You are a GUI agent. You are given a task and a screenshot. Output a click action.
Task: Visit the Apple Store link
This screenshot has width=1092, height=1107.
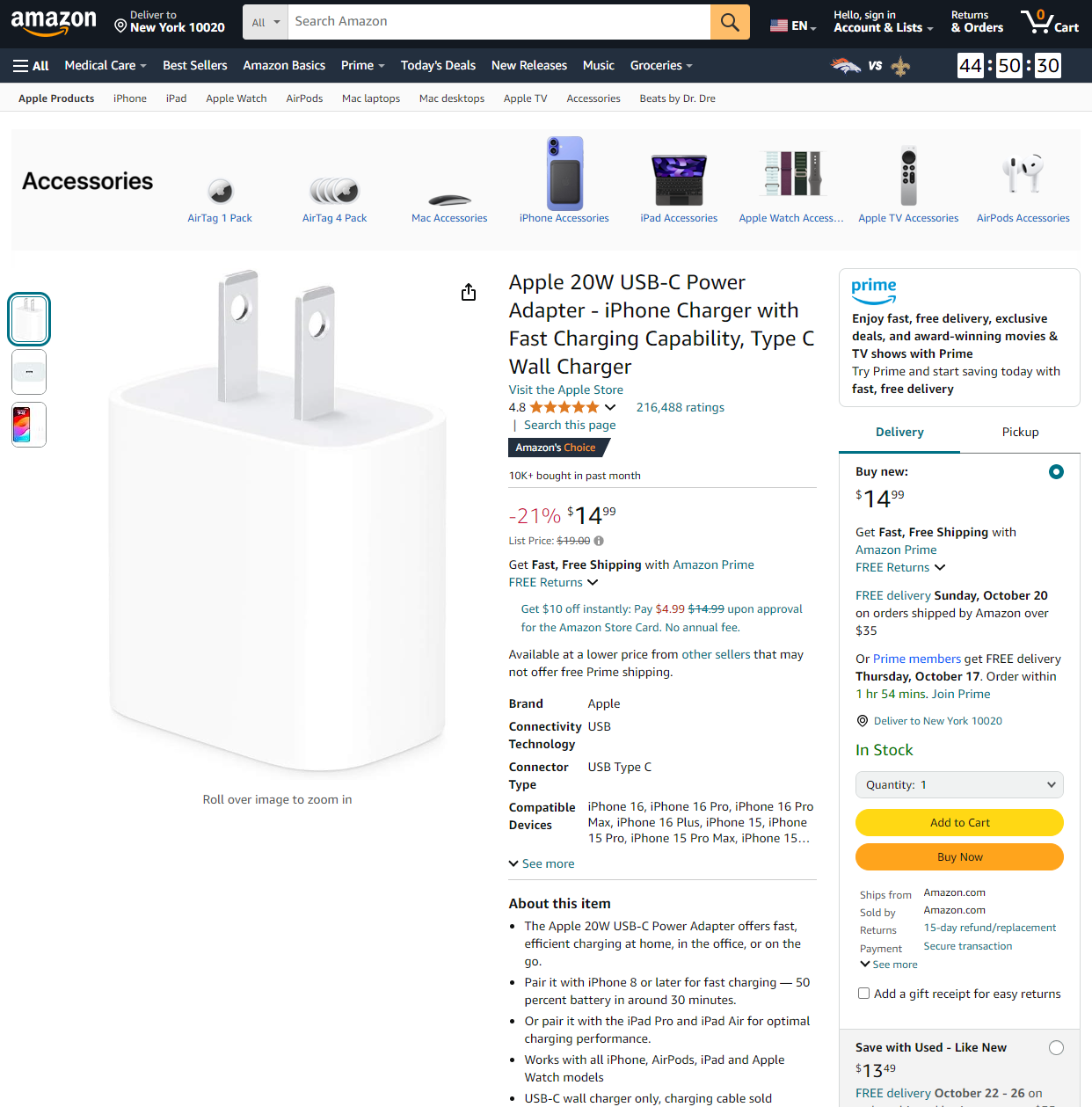point(565,390)
